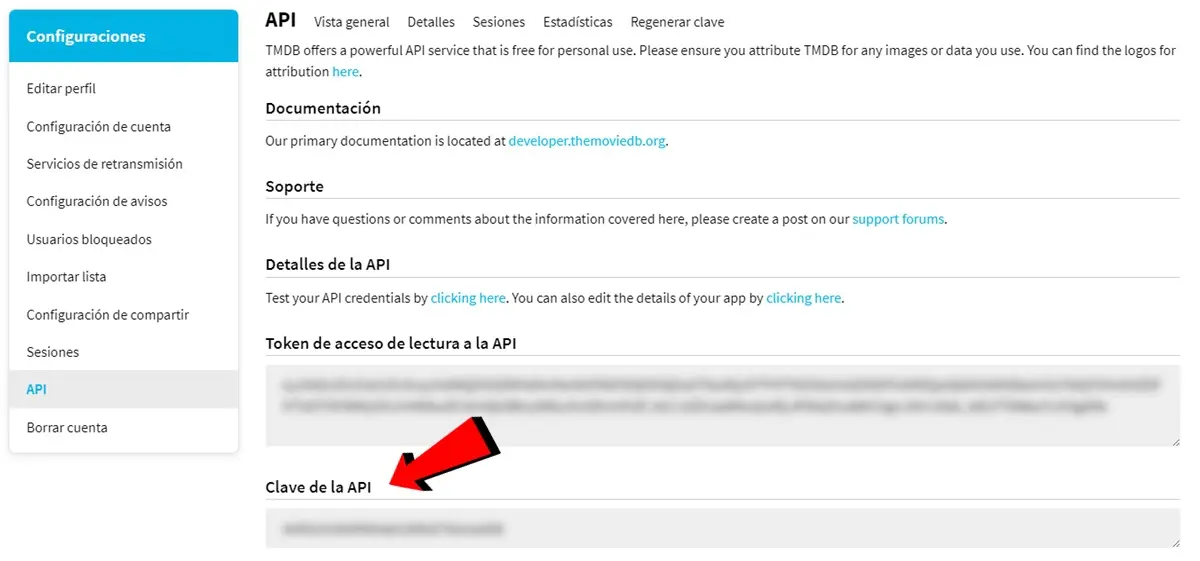Go to Configuración de avisos
The width and height of the screenshot is (1200, 561).
(x=96, y=202)
